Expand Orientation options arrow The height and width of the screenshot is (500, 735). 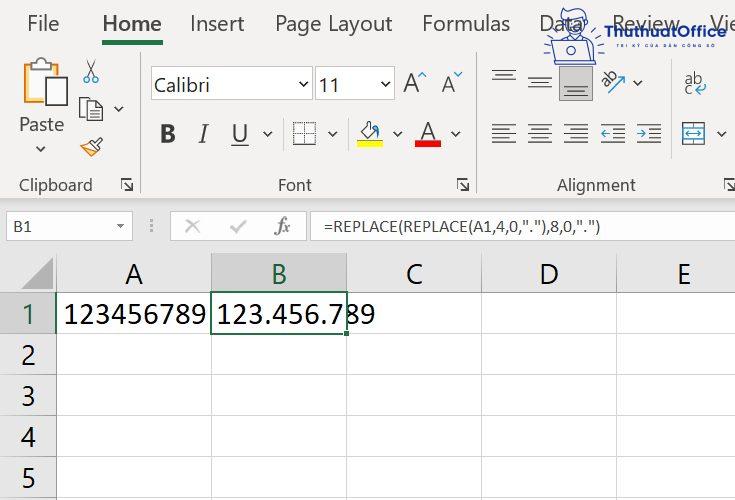click(638, 83)
